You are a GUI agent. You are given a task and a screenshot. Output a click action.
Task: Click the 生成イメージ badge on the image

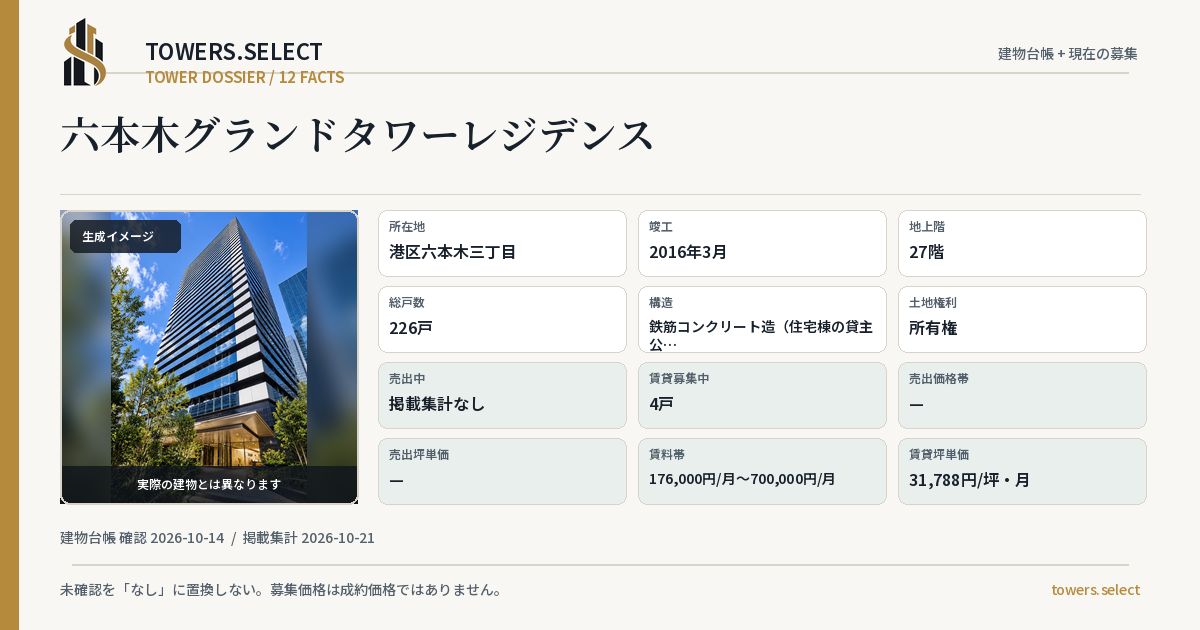[125, 237]
